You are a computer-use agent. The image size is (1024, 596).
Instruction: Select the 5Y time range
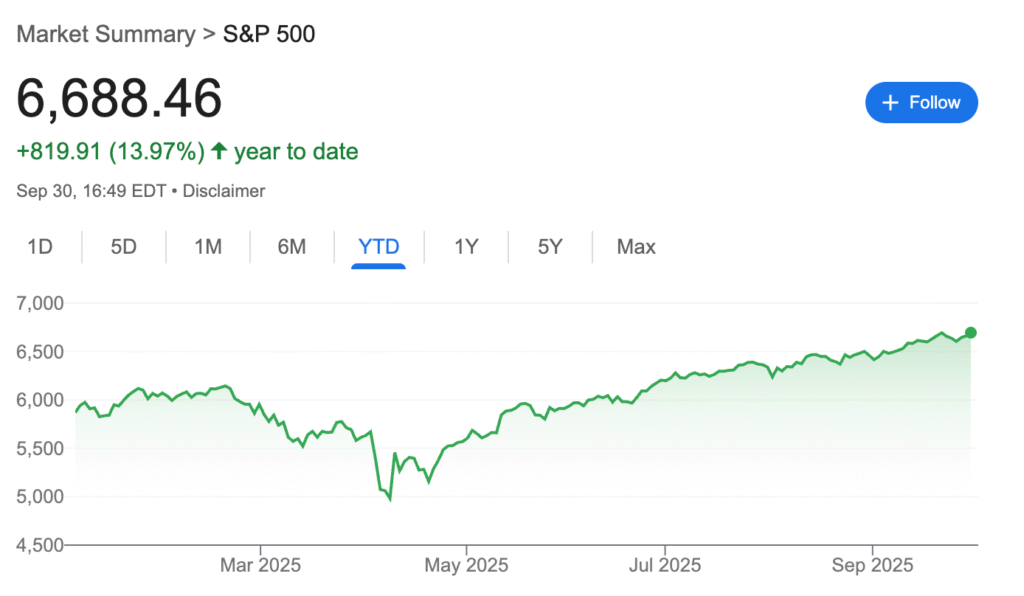tap(550, 246)
